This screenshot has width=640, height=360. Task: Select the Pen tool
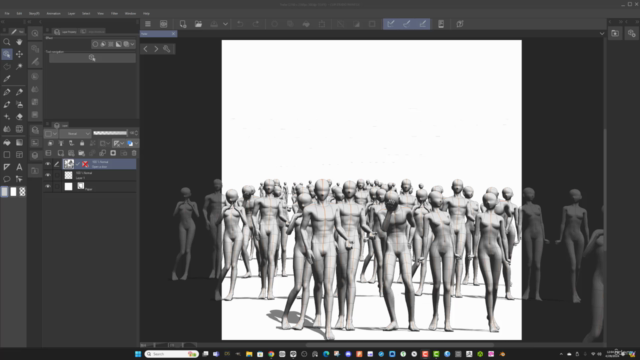7,92
